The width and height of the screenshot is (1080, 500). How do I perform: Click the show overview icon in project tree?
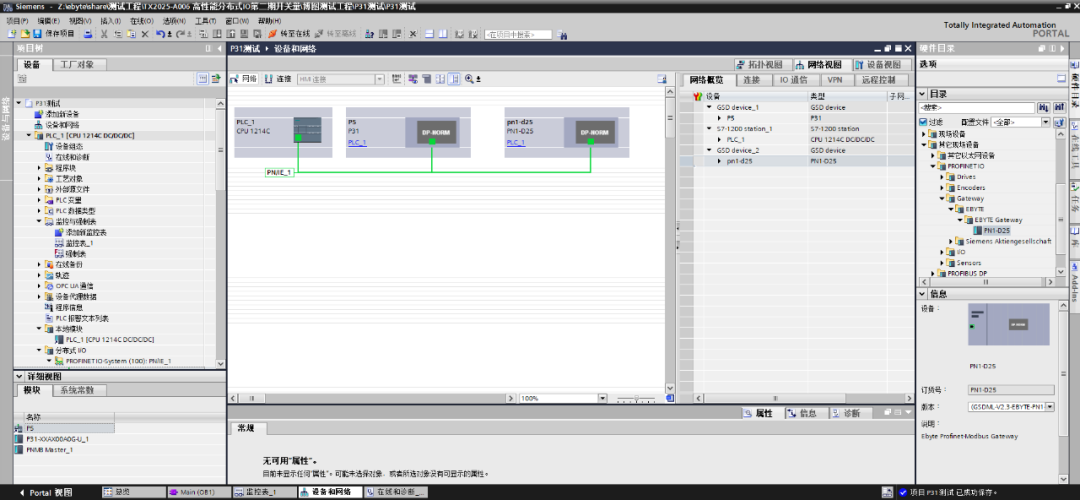pyautogui.click(x=202, y=79)
